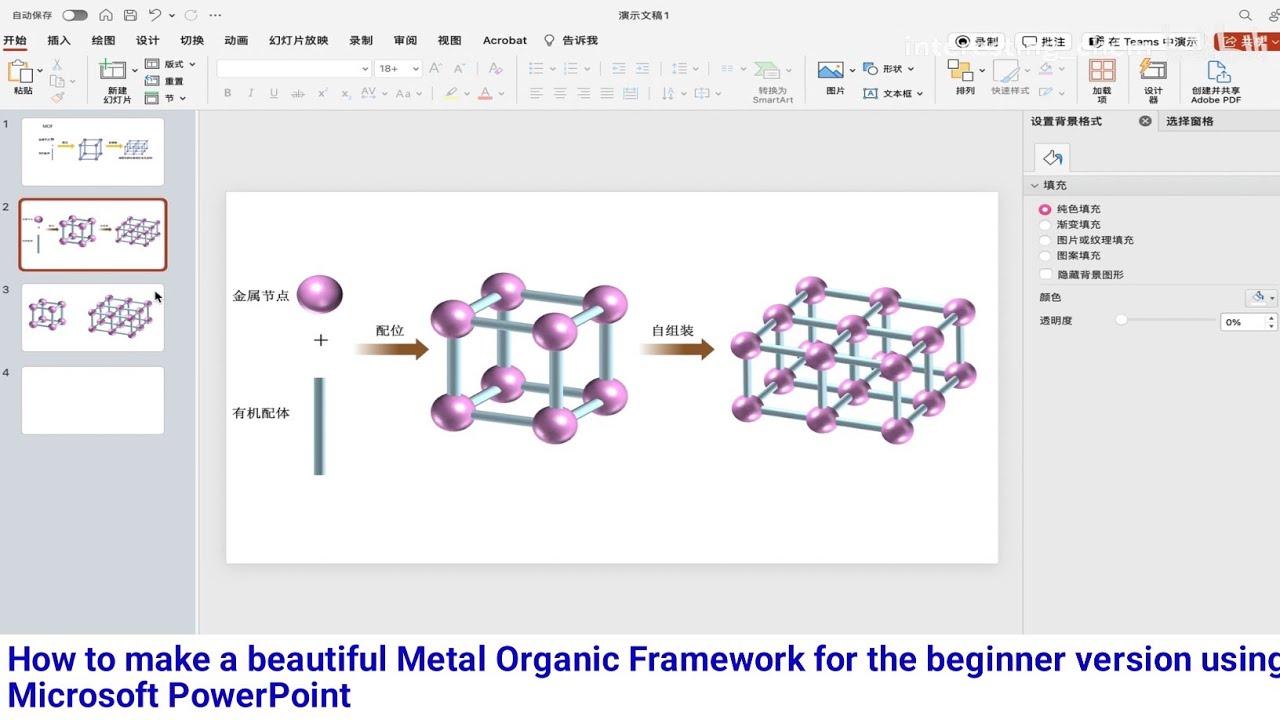Click the bullet list icon
1280x720 pixels.
(x=536, y=68)
